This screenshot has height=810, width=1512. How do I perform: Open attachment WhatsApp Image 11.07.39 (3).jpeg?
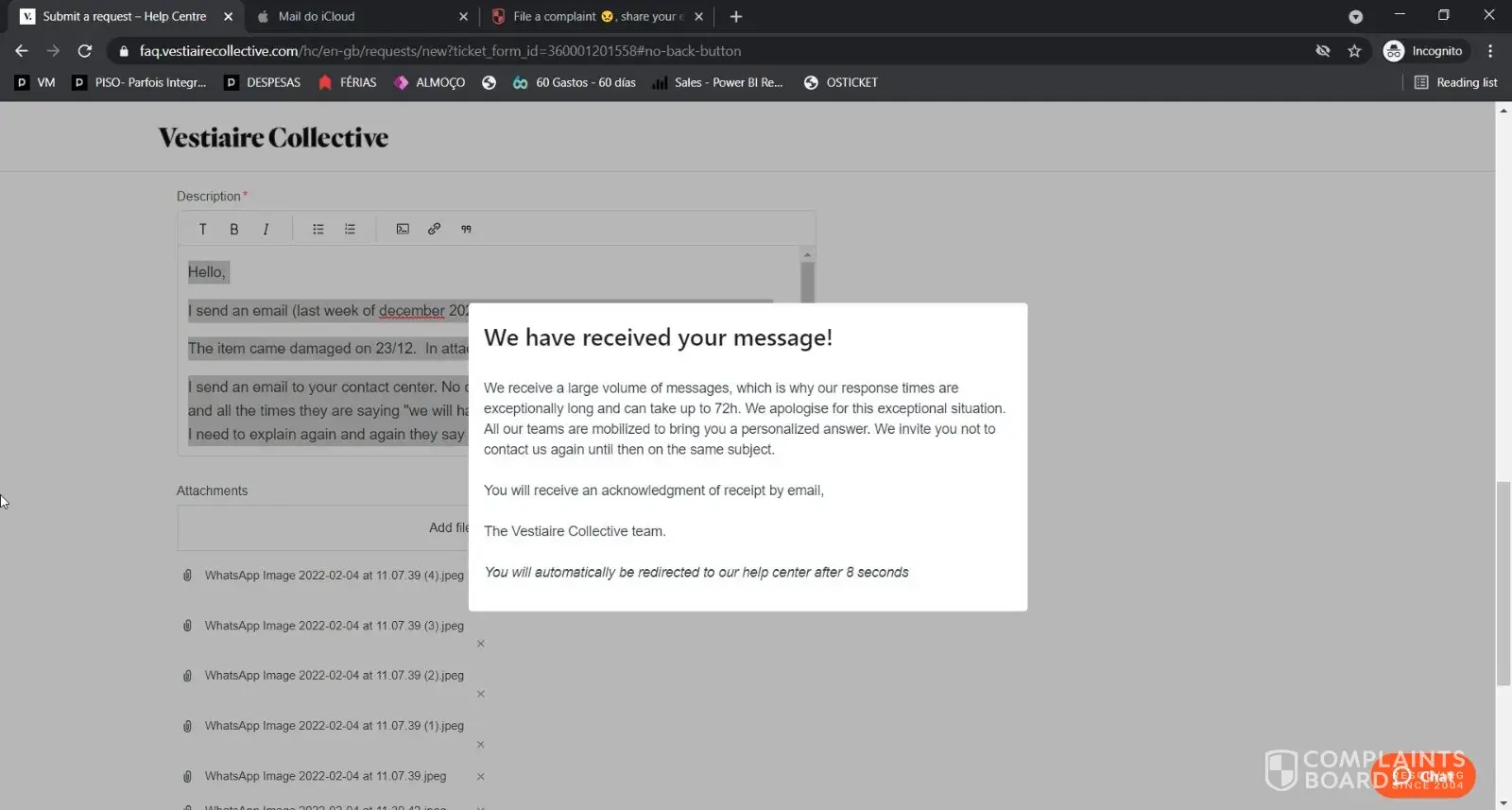[335, 626]
